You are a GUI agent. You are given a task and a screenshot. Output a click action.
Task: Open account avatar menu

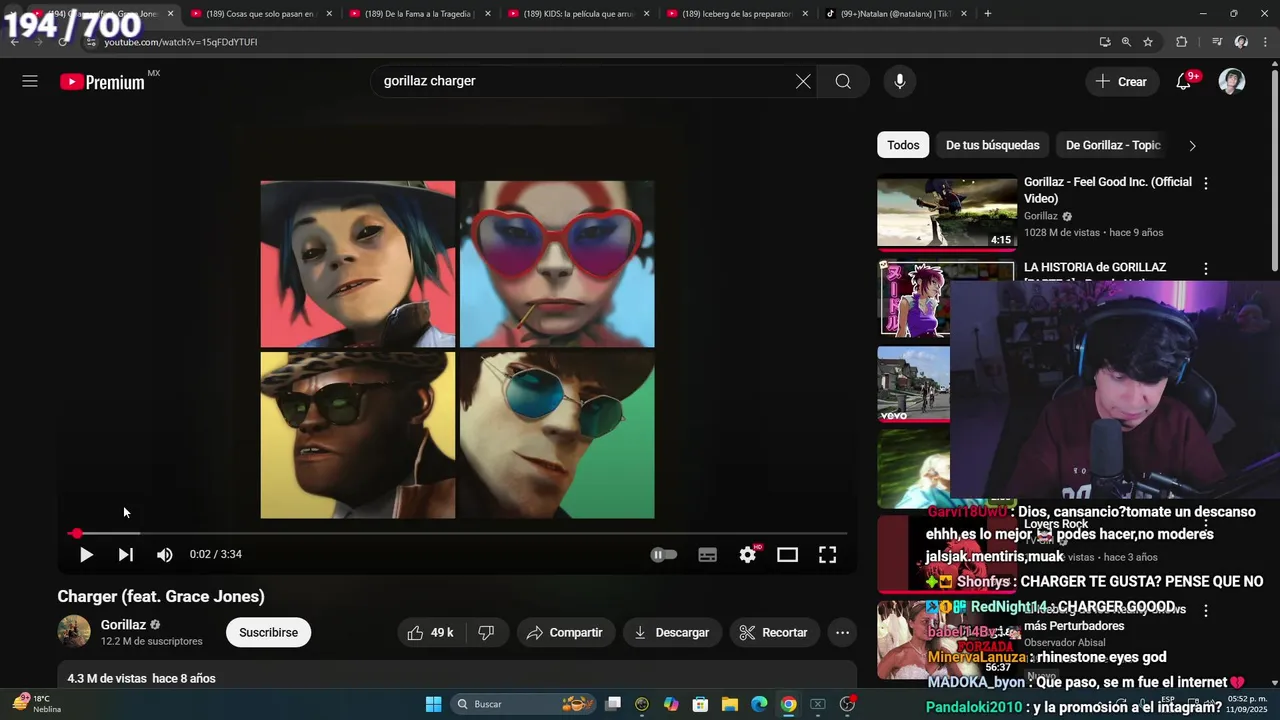(1232, 81)
